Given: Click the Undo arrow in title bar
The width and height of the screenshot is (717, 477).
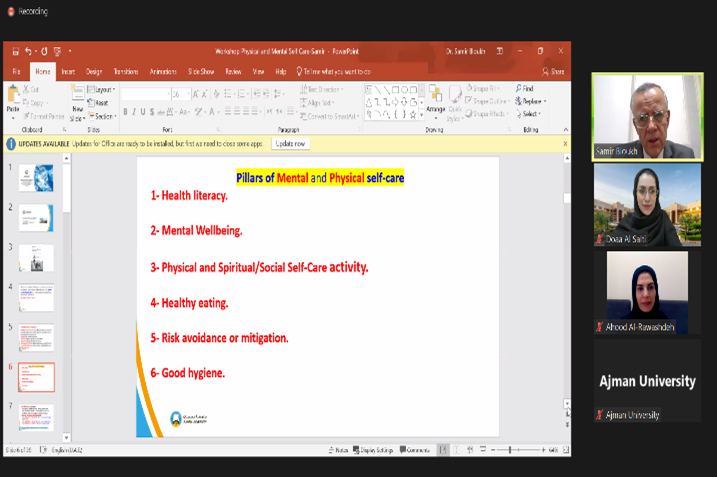Looking at the screenshot, I should (x=29, y=51).
